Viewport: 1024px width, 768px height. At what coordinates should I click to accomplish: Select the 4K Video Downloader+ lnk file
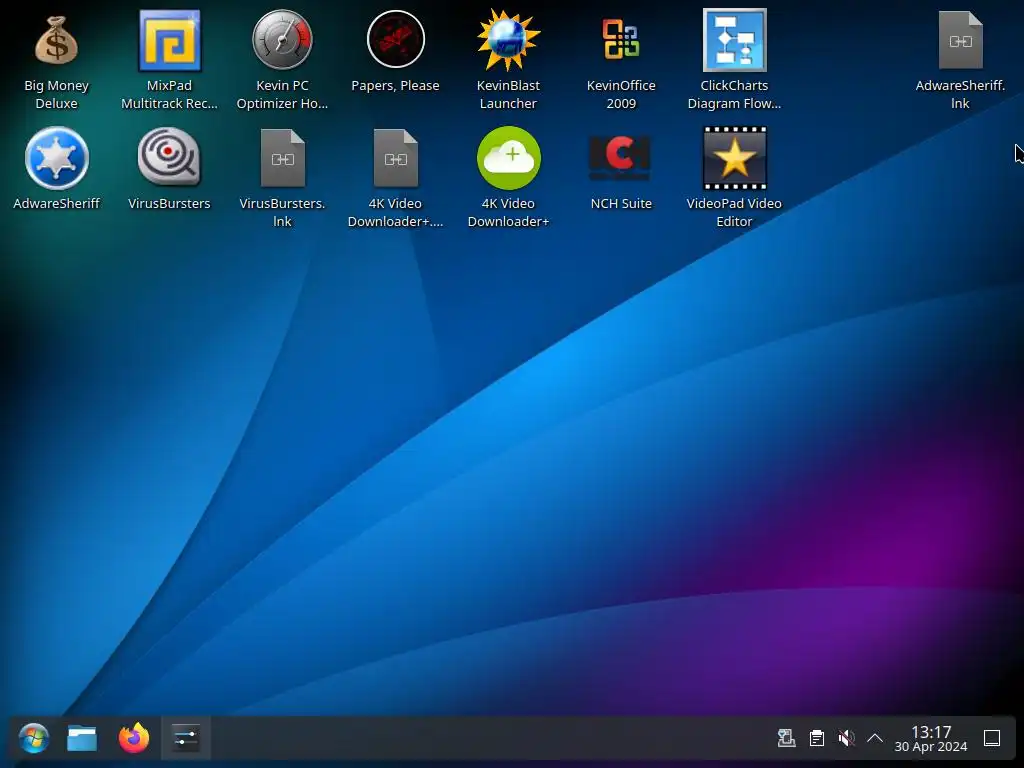tap(395, 158)
